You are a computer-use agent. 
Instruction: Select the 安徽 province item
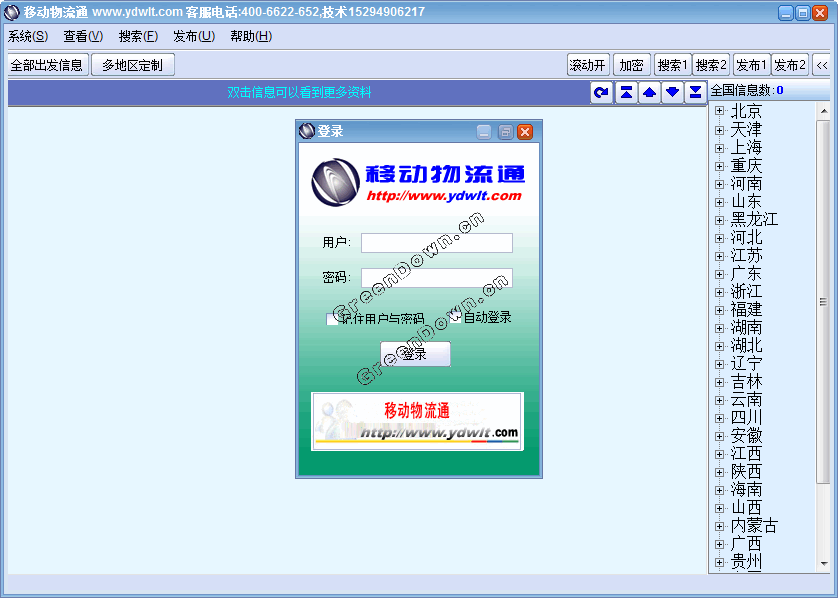click(747, 436)
